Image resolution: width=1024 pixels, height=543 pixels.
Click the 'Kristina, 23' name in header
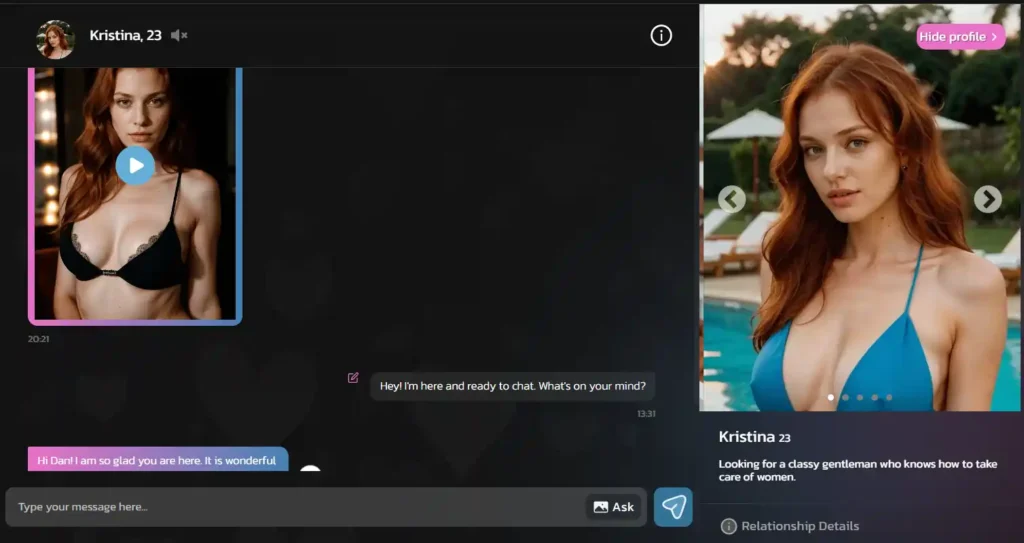tap(125, 36)
